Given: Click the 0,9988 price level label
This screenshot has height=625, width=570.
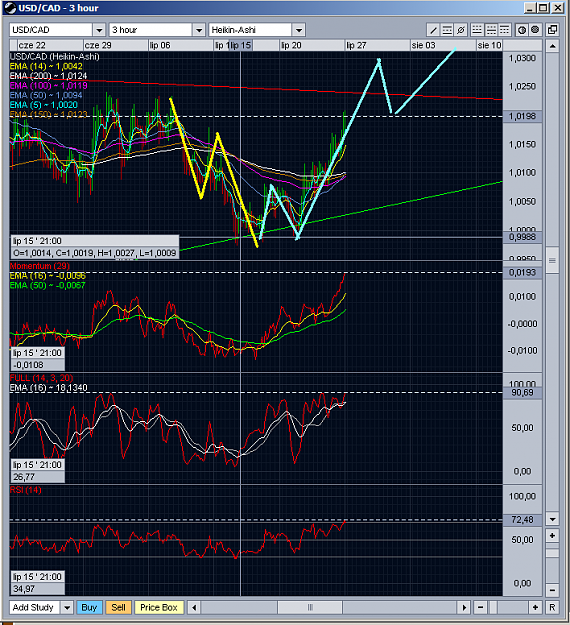Looking at the screenshot, I should click(x=522, y=237).
